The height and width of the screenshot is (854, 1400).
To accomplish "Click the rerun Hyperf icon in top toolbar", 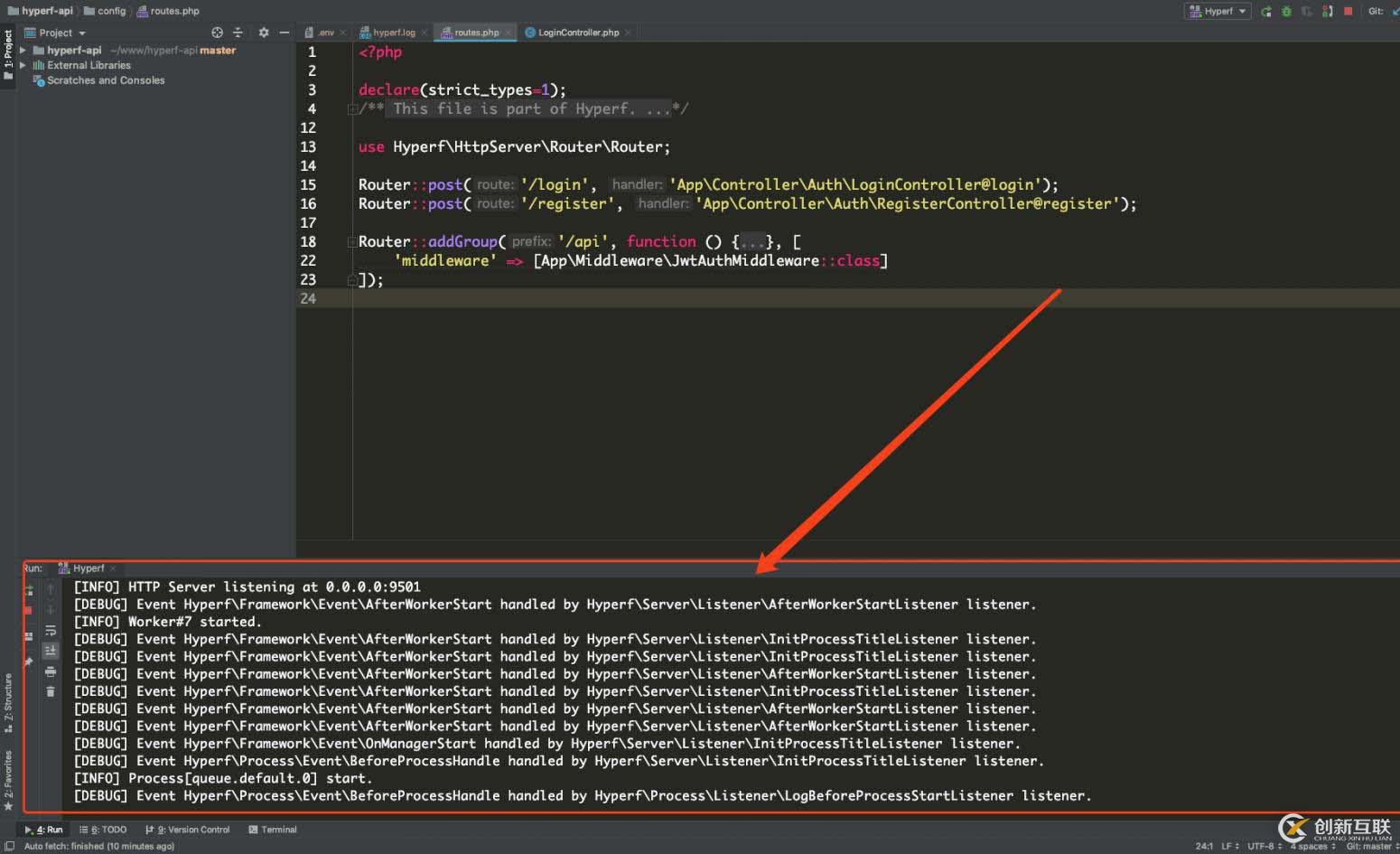I will (x=1266, y=11).
